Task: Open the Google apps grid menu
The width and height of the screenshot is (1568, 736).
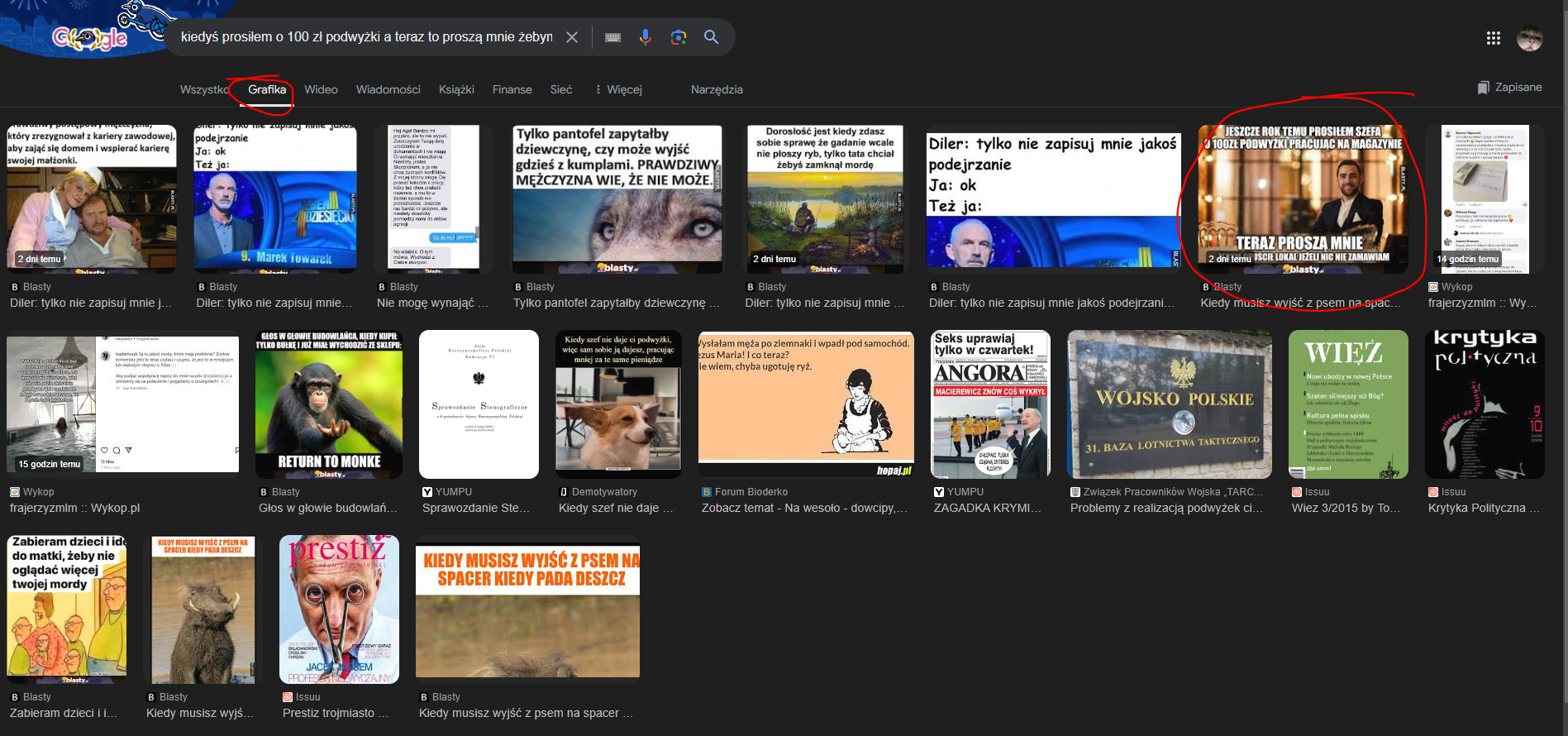Action: (1493, 38)
